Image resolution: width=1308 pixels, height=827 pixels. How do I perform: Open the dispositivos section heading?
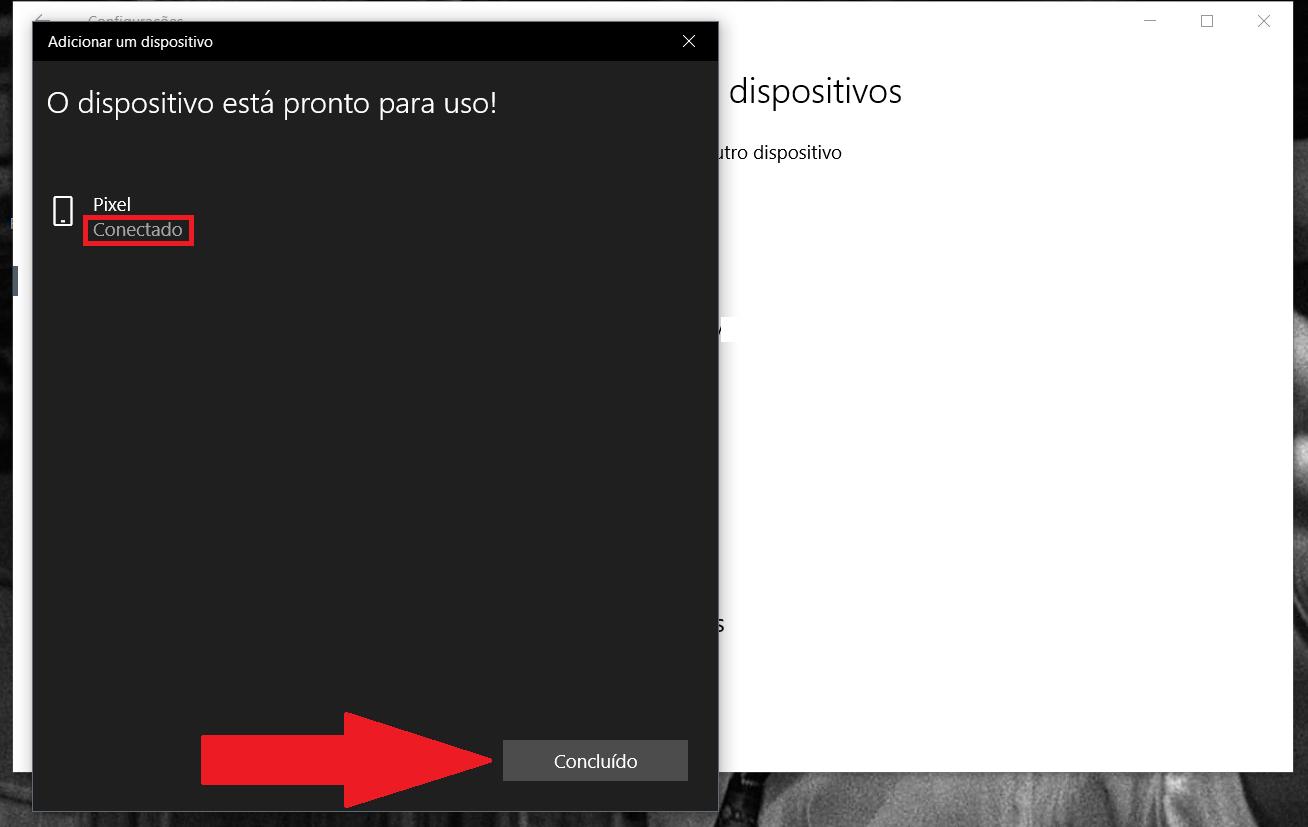click(816, 91)
